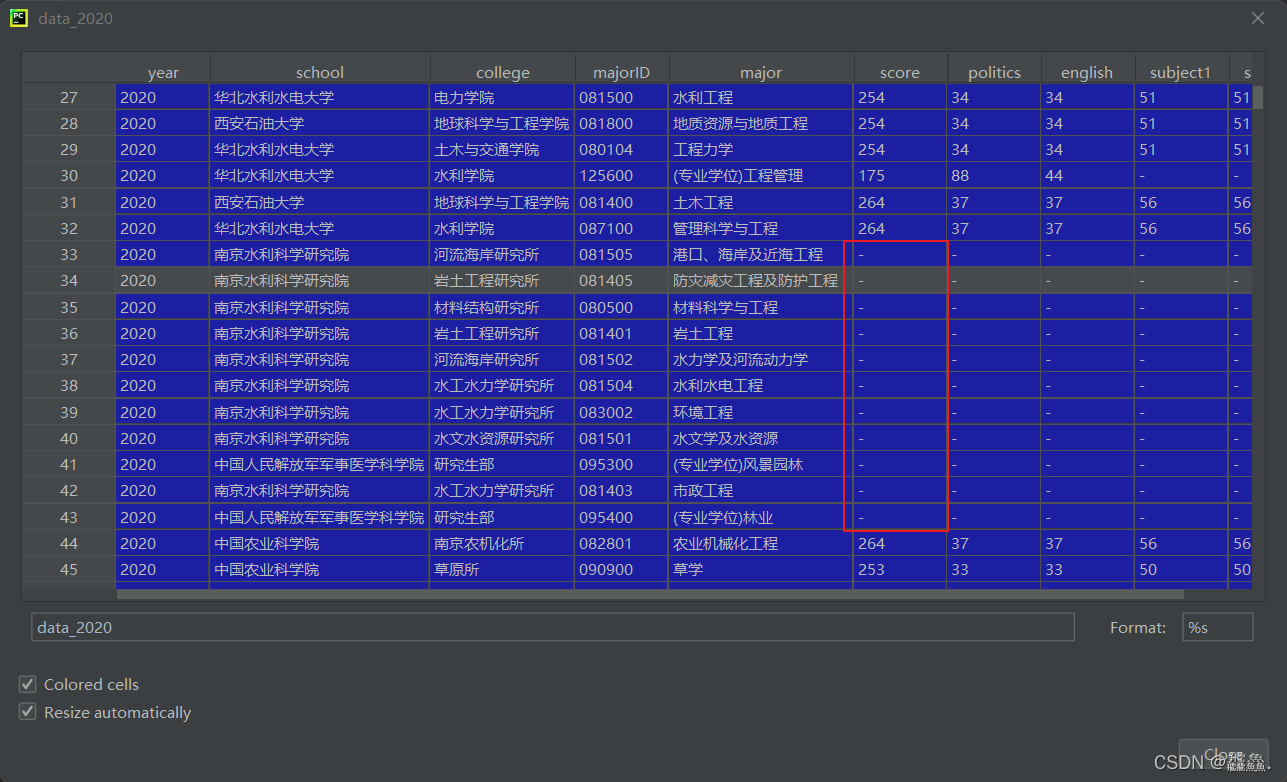This screenshot has width=1287, height=782.
Task: Click school cell 西安石油大学 in row 28
Action: (320, 124)
